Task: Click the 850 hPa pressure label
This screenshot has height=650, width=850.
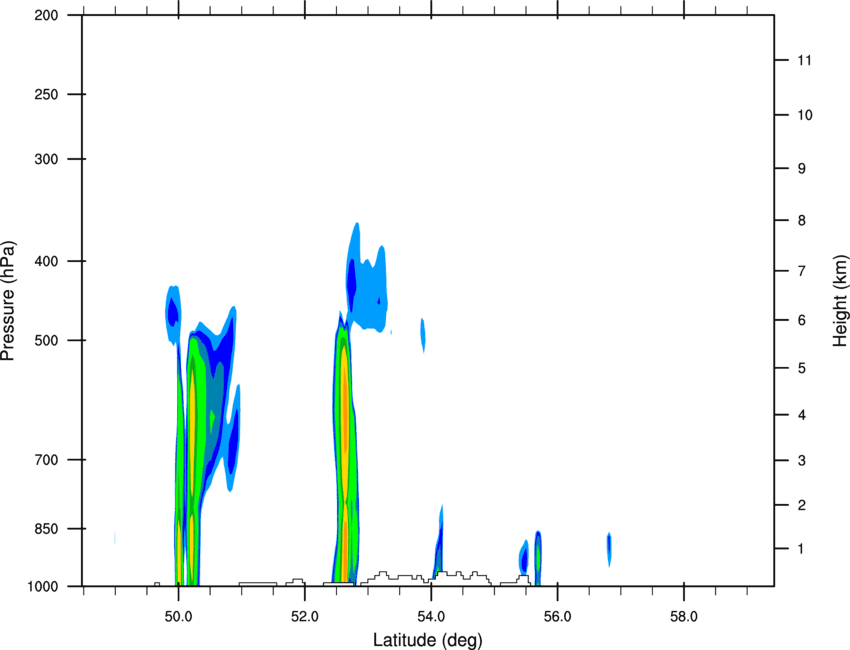Action: coord(46,529)
